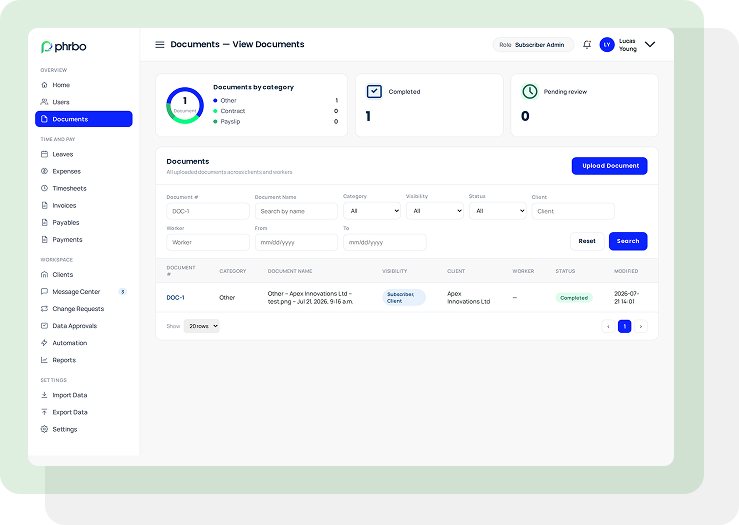Expand the user profile chevron

tap(650, 44)
